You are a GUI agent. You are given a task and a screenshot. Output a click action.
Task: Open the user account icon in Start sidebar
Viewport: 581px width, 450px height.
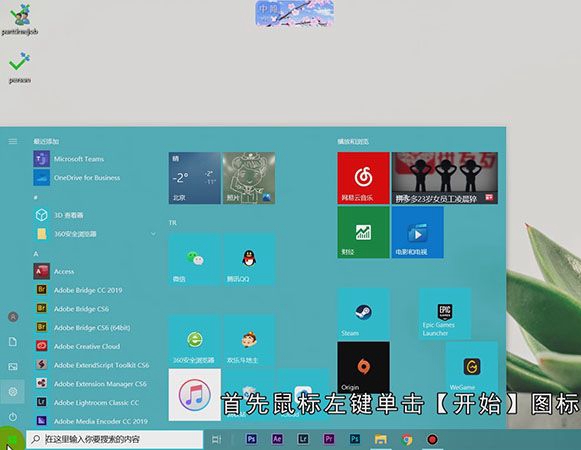[x=13, y=317]
